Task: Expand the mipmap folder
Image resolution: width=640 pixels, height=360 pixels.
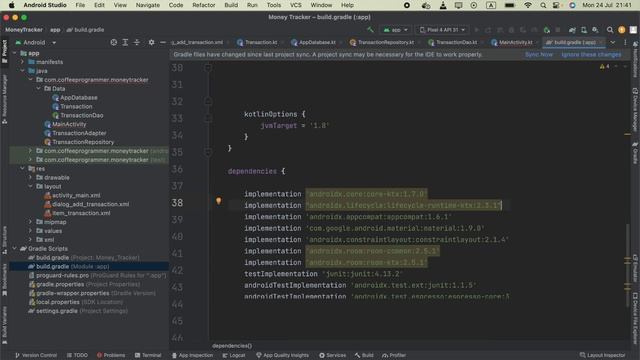Action: click(x=31, y=222)
